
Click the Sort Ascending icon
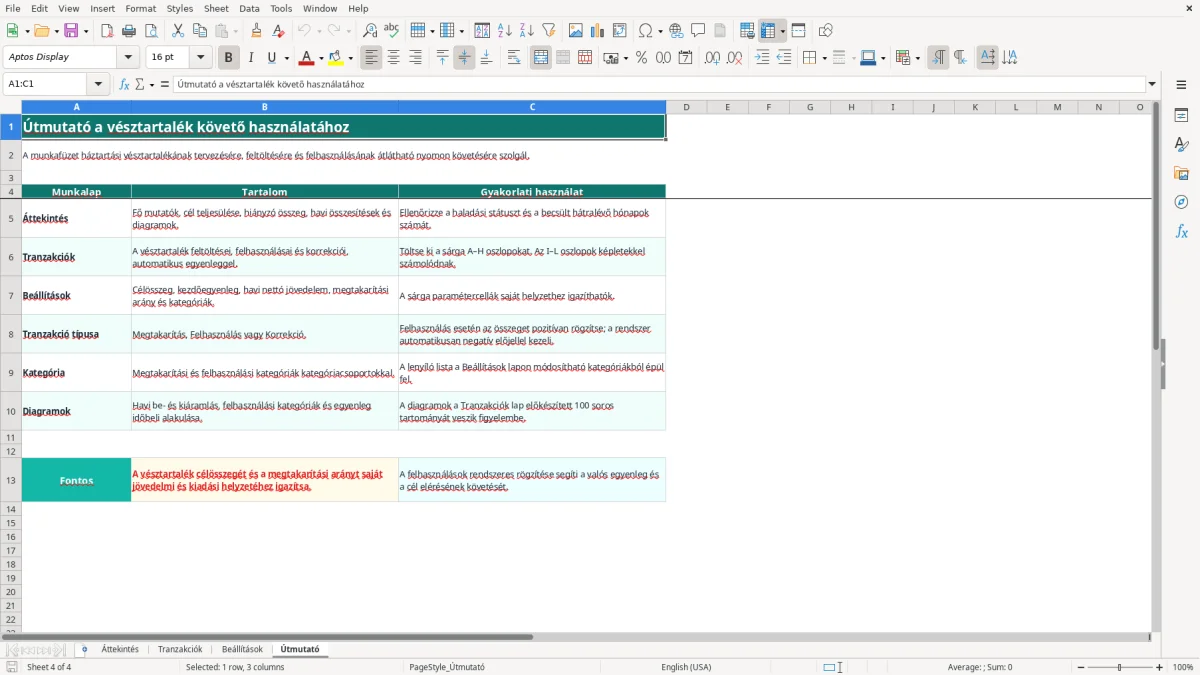pos(504,31)
